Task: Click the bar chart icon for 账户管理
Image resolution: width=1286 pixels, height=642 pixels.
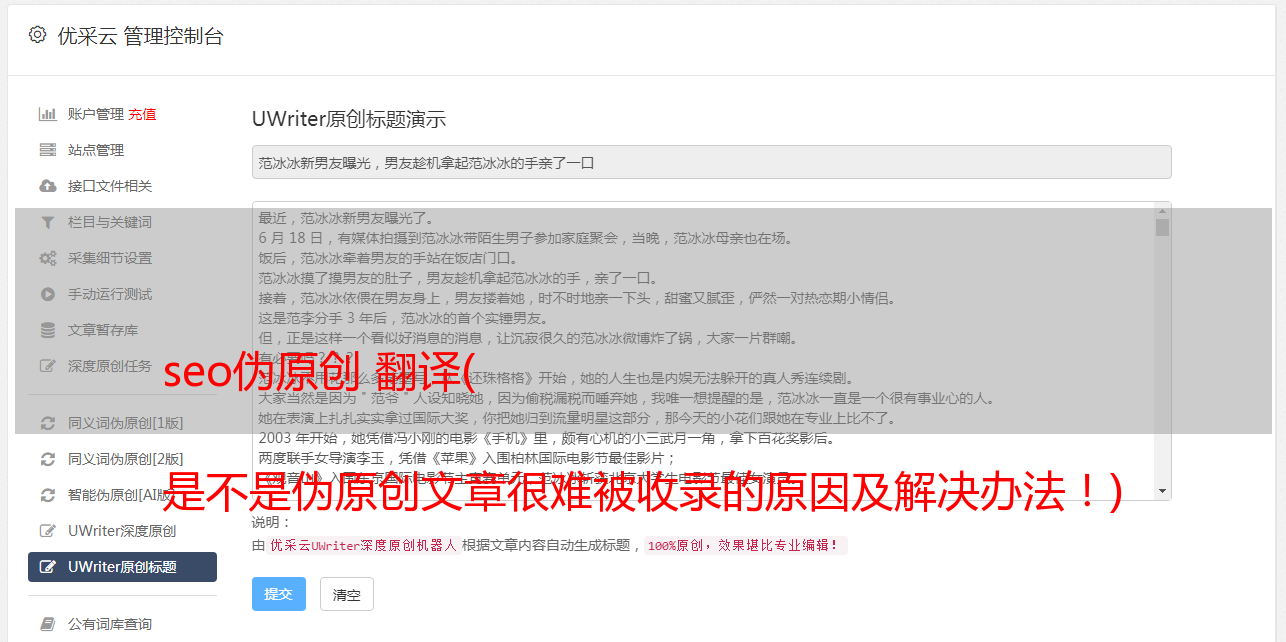Action: [x=47, y=114]
